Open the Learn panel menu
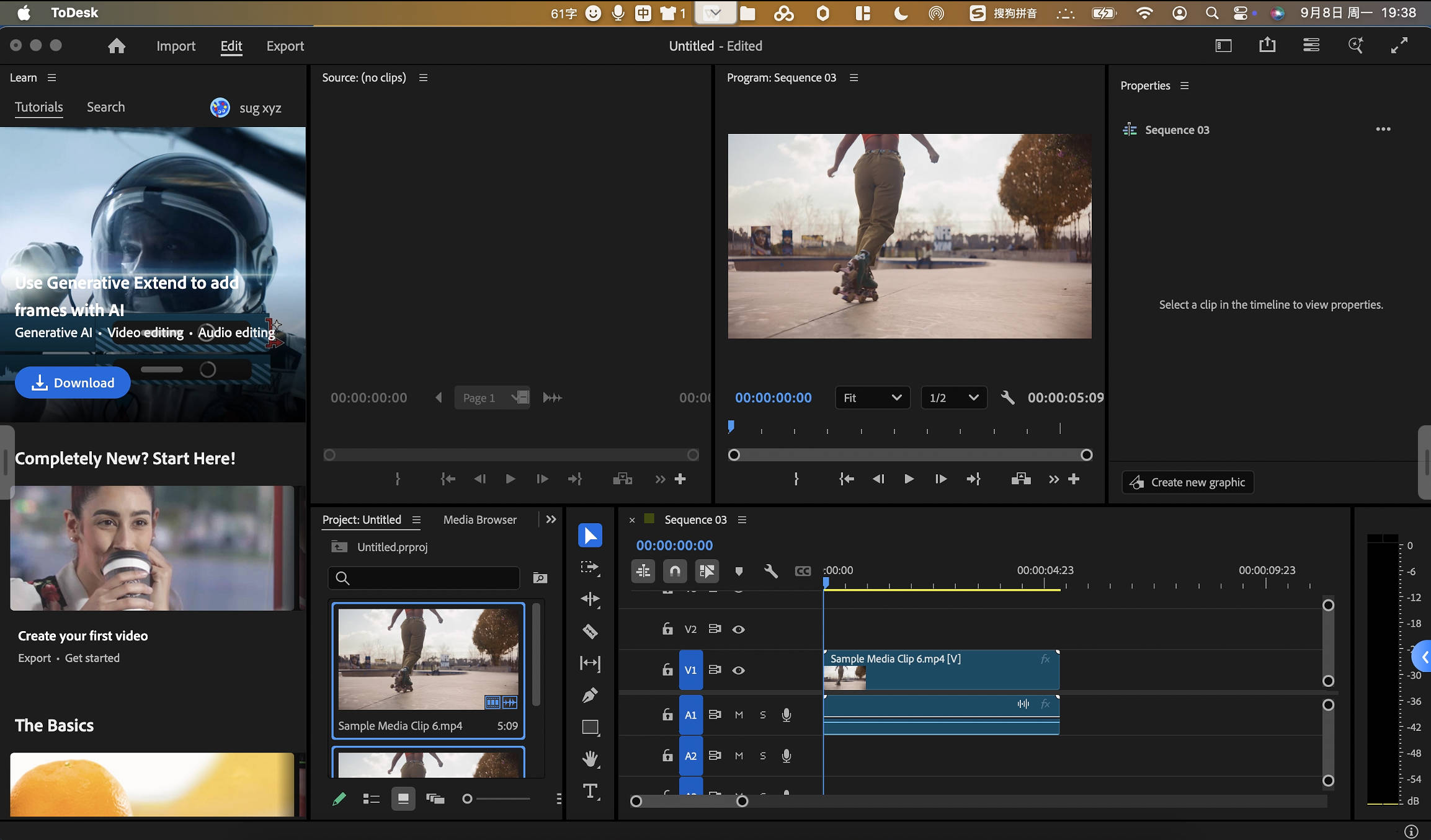1431x840 pixels. [x=52, y=77]
